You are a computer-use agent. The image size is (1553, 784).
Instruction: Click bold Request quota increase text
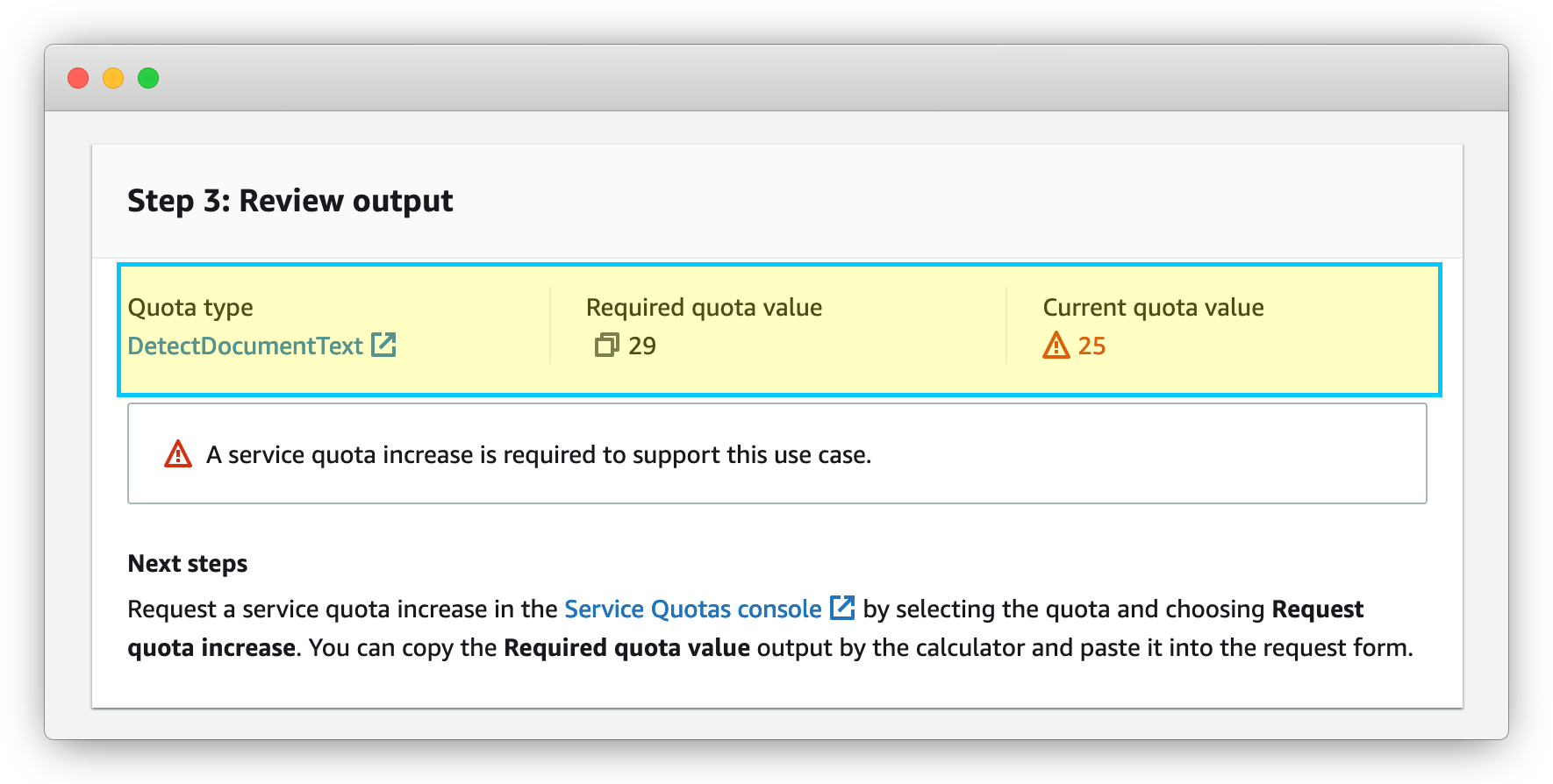[x=1317, y=609]
